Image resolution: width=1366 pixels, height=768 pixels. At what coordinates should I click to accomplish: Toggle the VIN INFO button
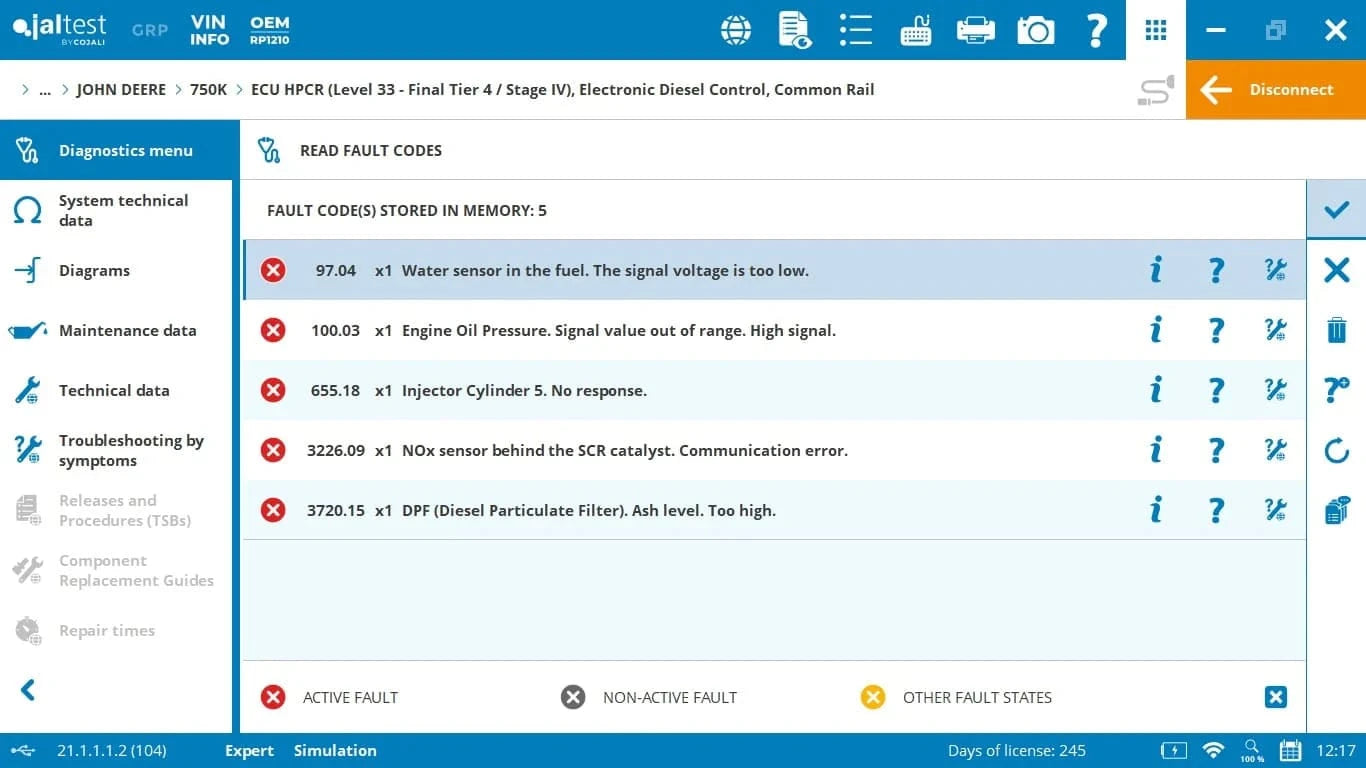(209, 30)
